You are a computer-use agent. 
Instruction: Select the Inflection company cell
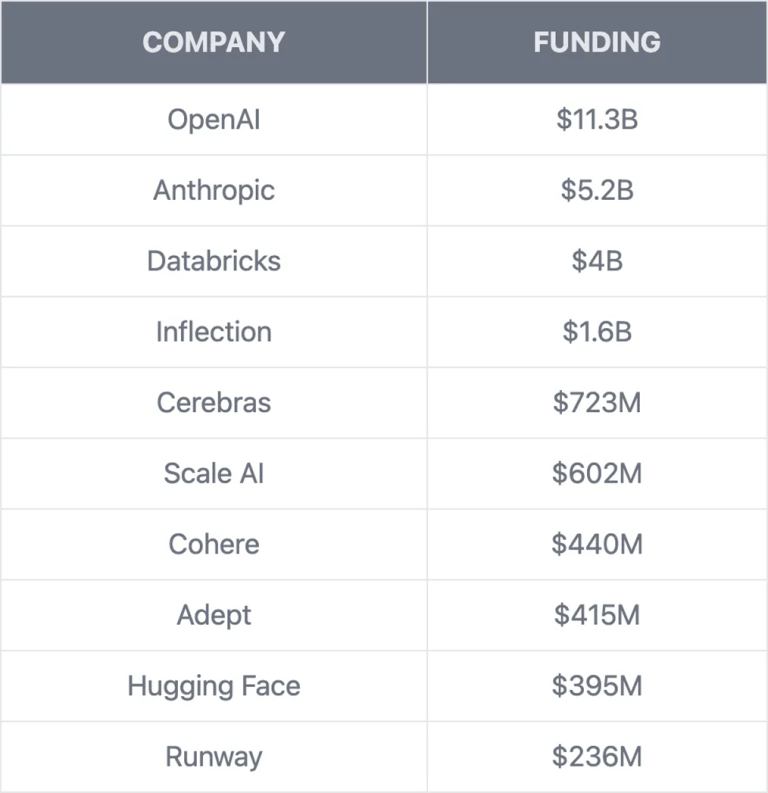[x=214, y=332]
